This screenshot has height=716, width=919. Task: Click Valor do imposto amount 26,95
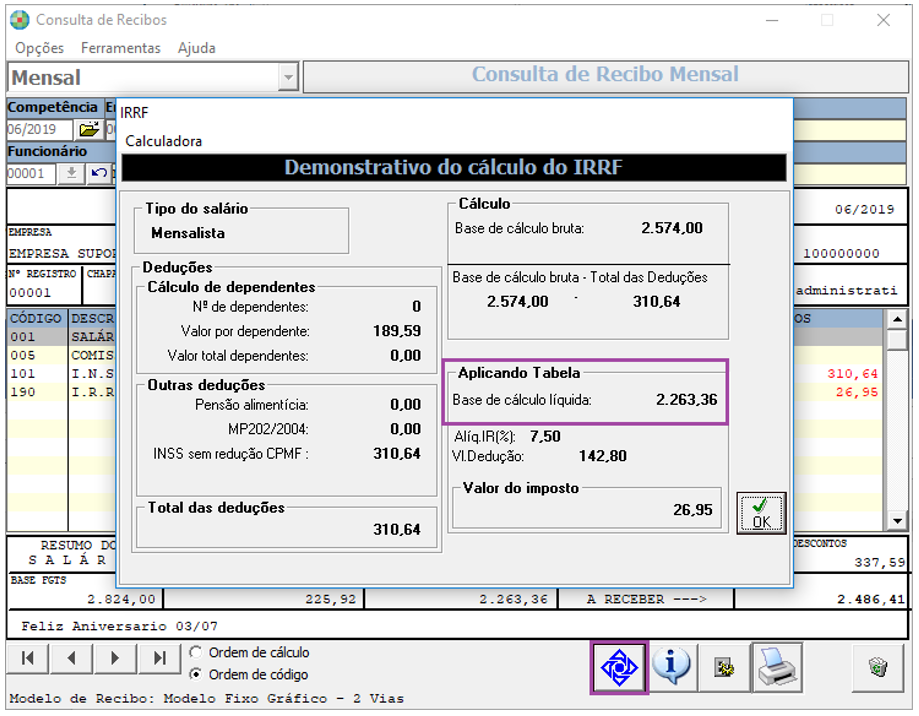(693, 510)
